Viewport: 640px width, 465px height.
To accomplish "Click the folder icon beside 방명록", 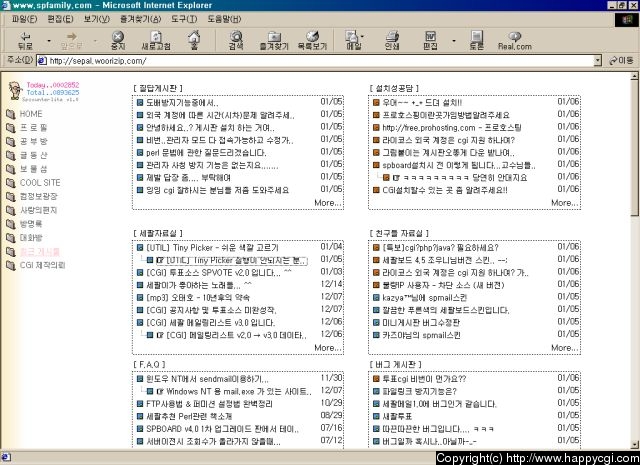I will (11, 224).
